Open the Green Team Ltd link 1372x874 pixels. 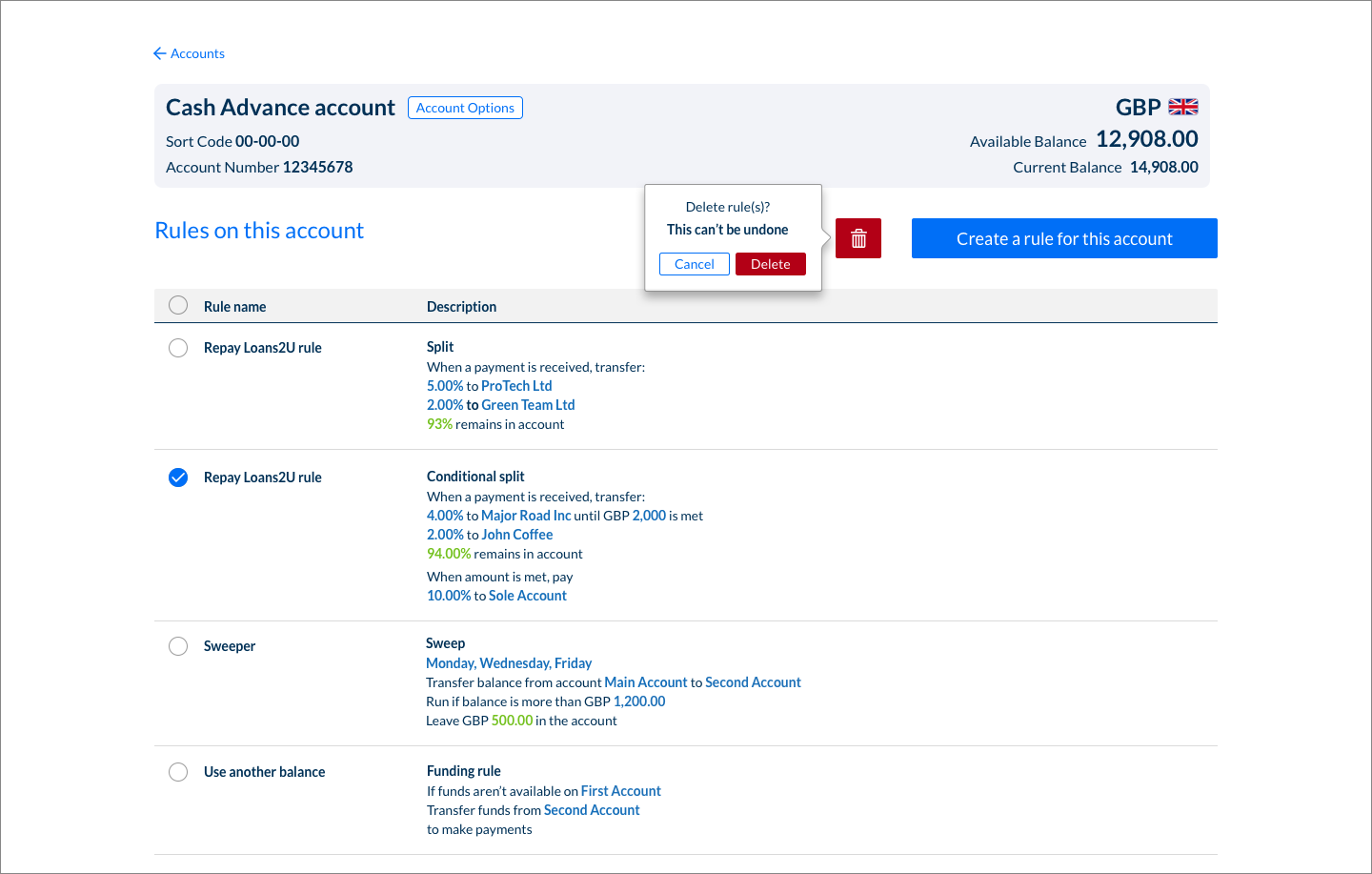[528, 405]
